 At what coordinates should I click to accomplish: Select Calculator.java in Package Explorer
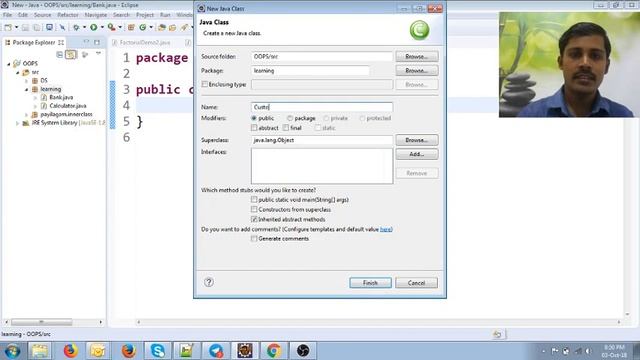click(x=68, y=106)
